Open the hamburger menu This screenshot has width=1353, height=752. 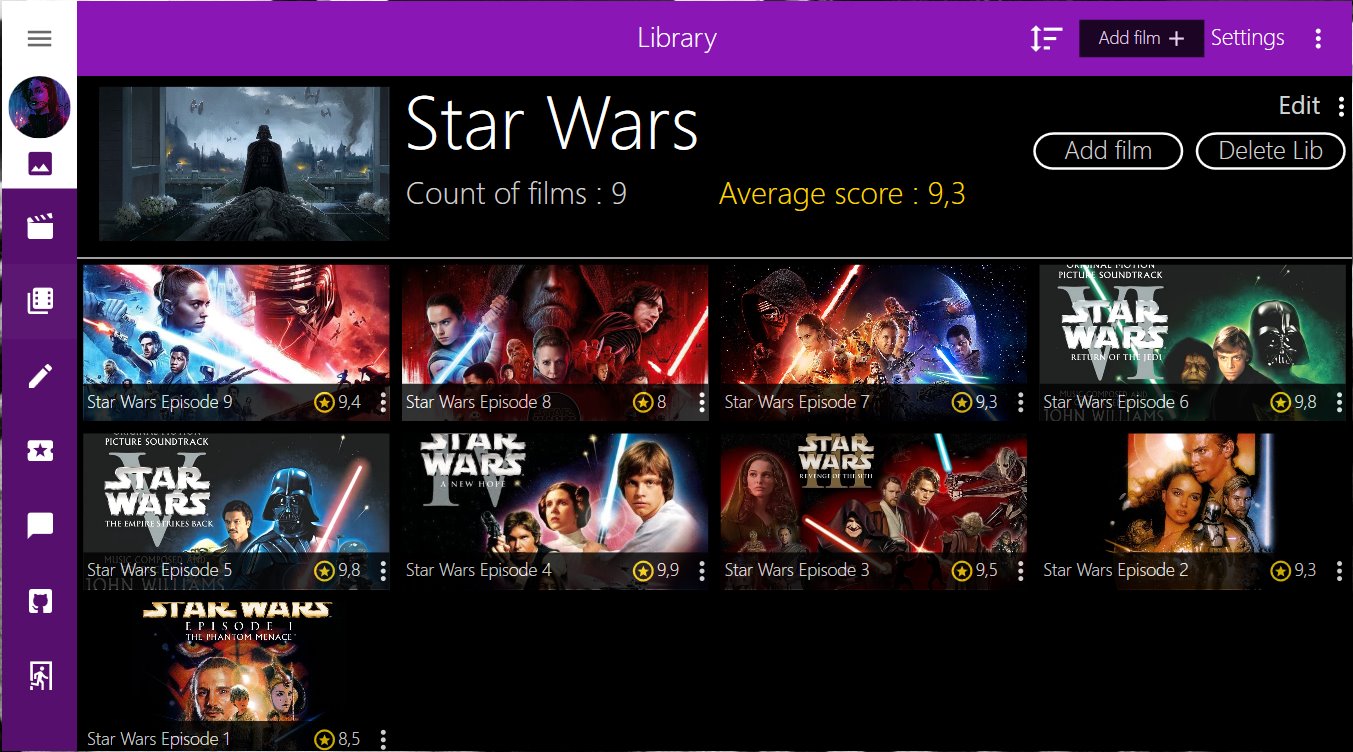pos(39,39)
